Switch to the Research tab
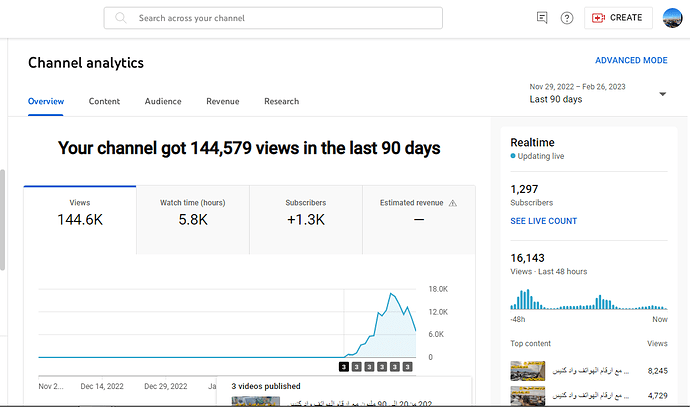 point(282,101)
